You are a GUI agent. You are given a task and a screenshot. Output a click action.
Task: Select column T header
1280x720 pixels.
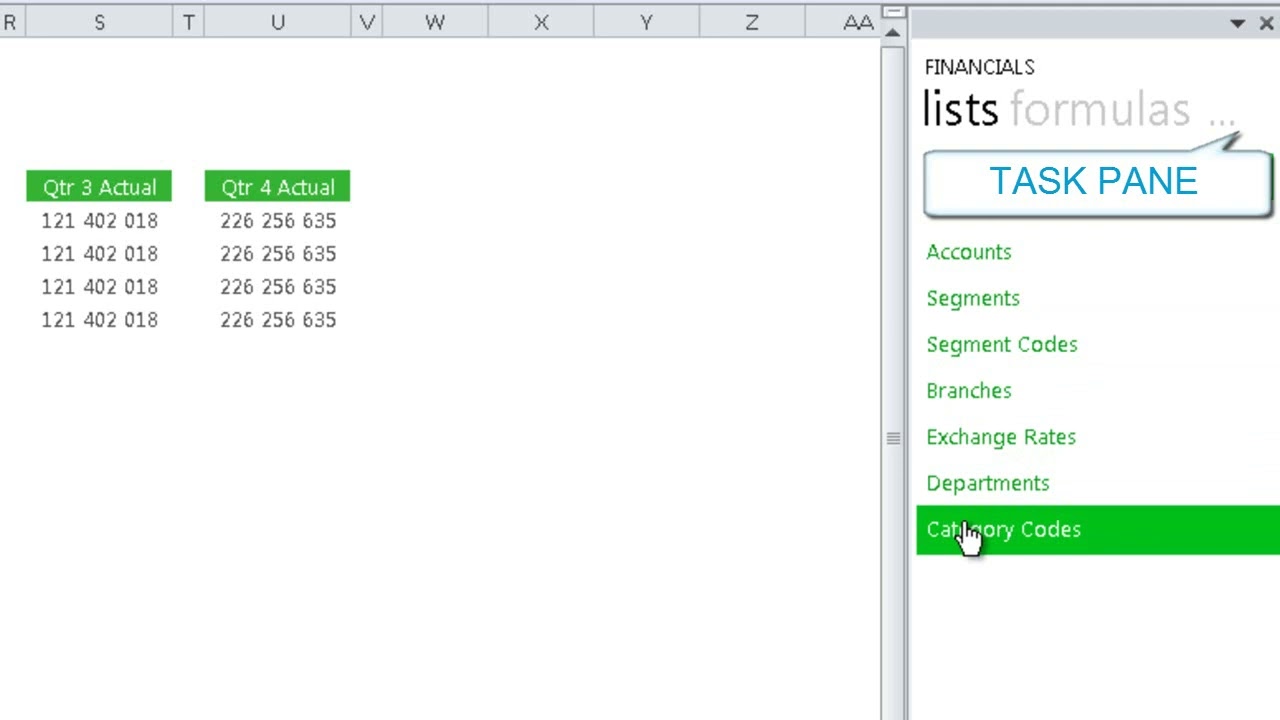(188, 22)
